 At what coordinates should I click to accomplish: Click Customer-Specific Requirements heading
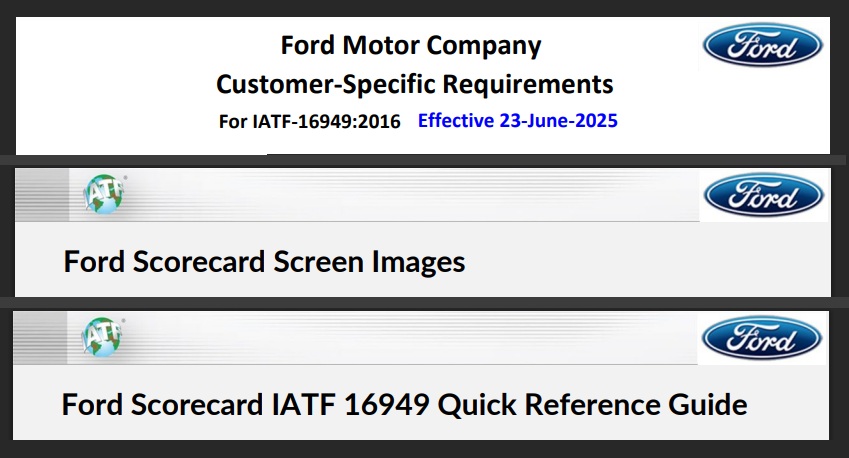415,84
